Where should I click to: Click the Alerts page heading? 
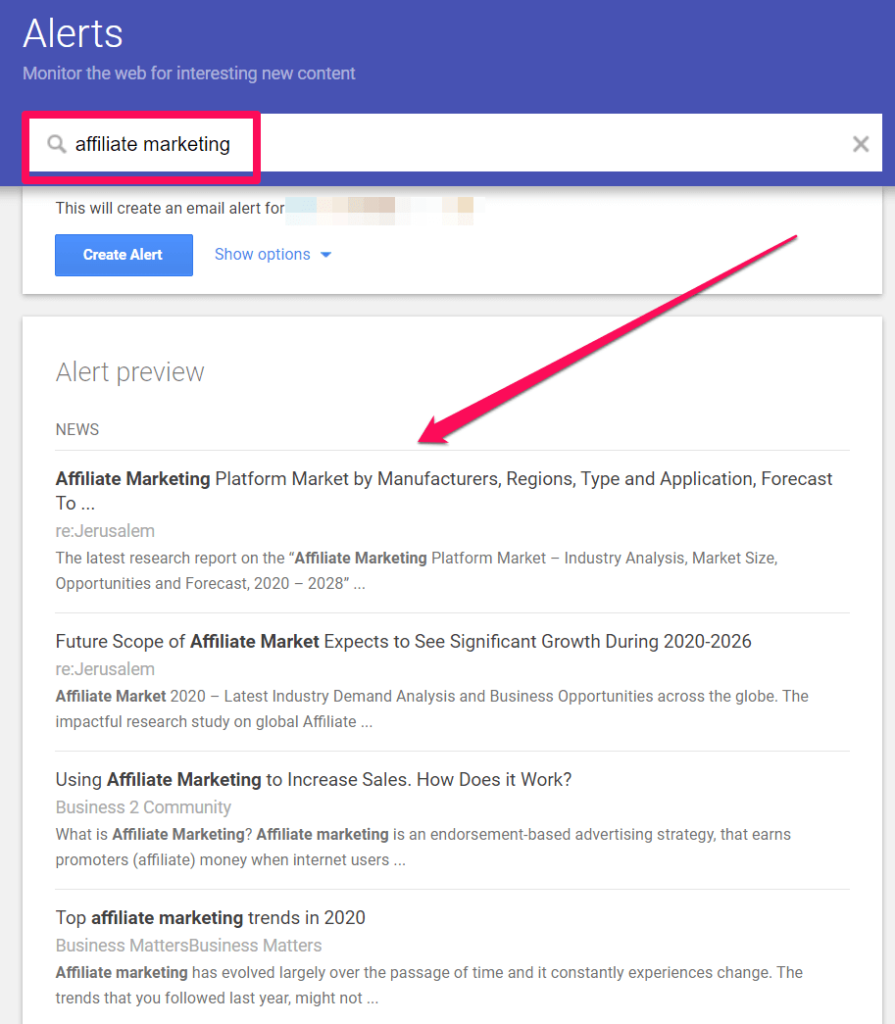coord(73,34)
